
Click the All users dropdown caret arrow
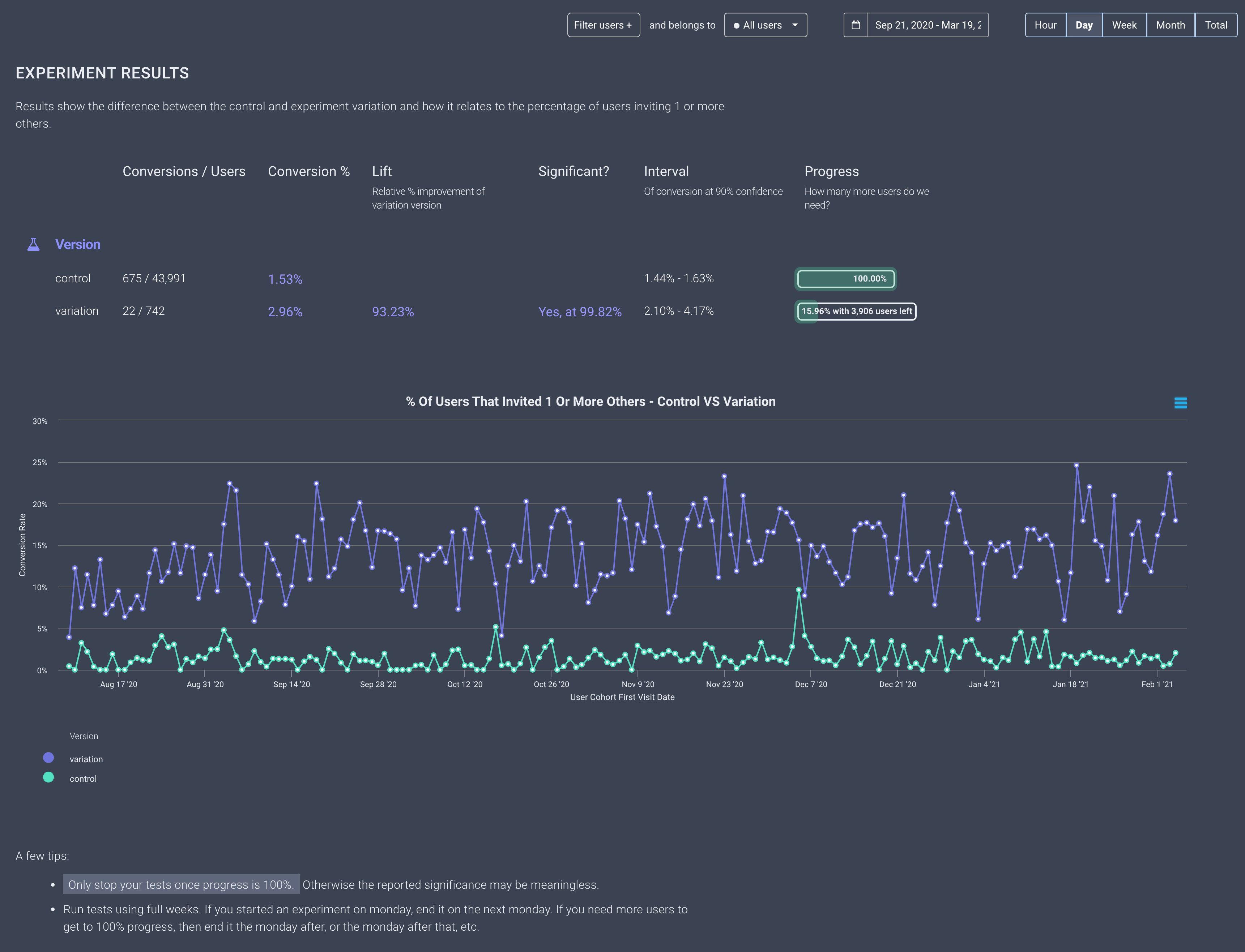[795, 25]
